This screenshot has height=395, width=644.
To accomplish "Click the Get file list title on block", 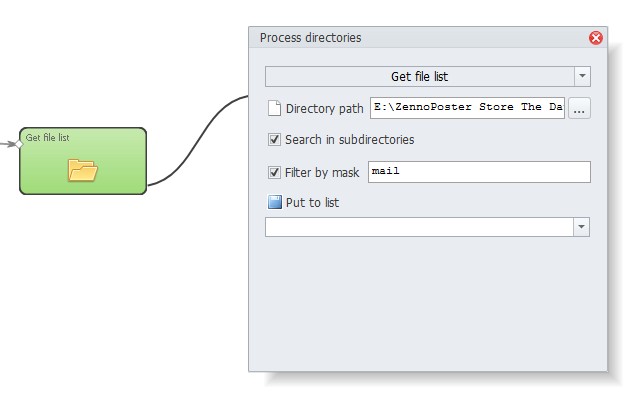I will (x=47, y=138).
